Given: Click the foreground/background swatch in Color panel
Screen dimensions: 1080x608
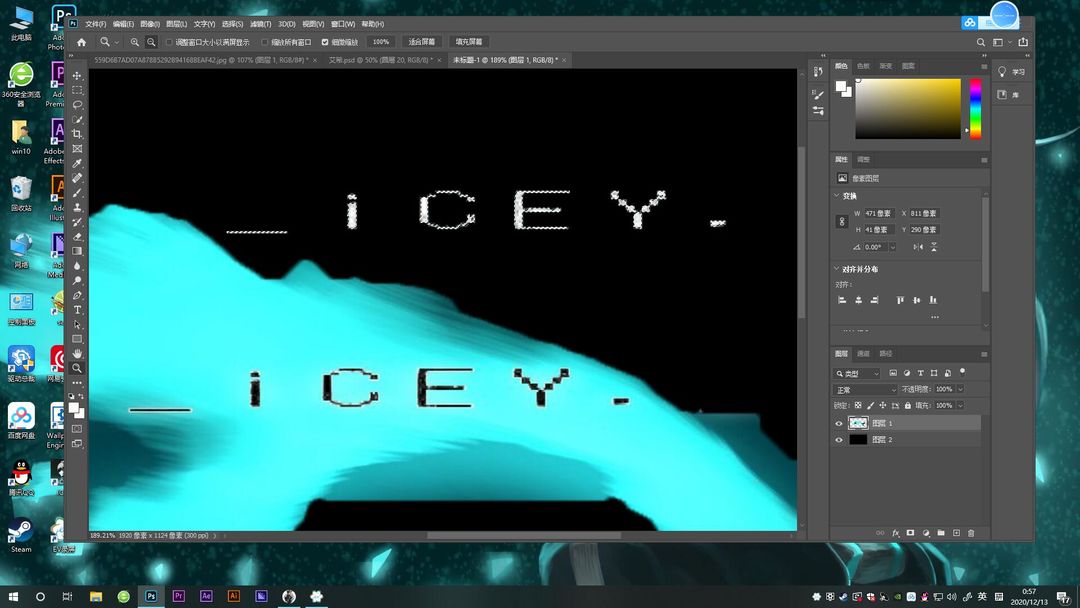Looking at the screenshot, I should coord(843,89).
